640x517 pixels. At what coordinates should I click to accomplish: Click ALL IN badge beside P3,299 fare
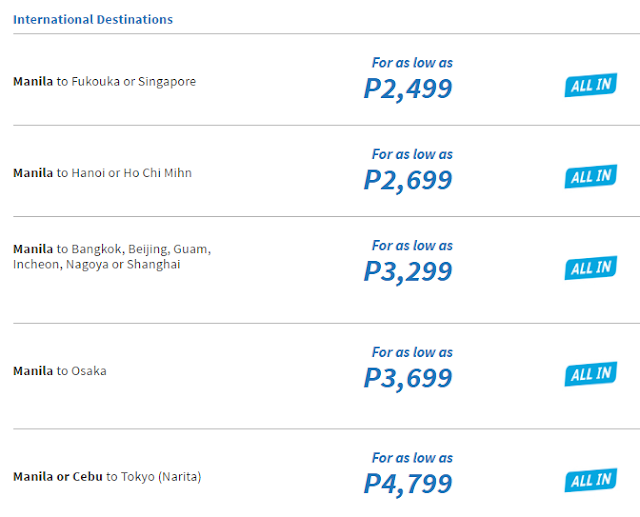point(590,268)
